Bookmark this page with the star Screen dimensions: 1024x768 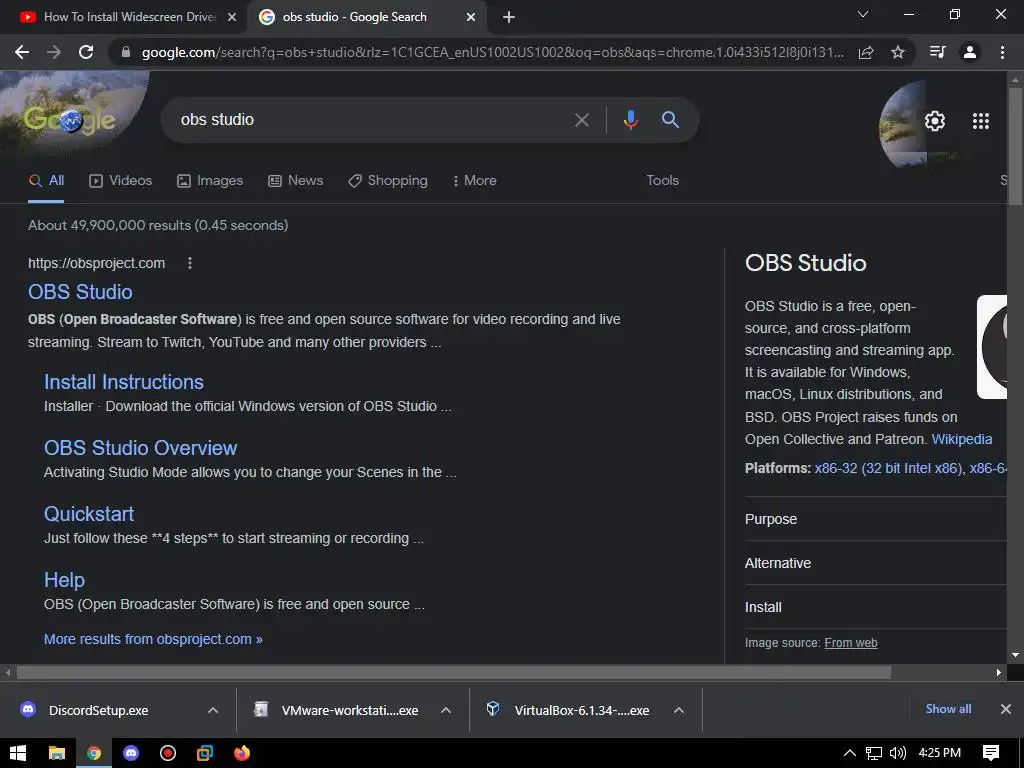(898, 52)
